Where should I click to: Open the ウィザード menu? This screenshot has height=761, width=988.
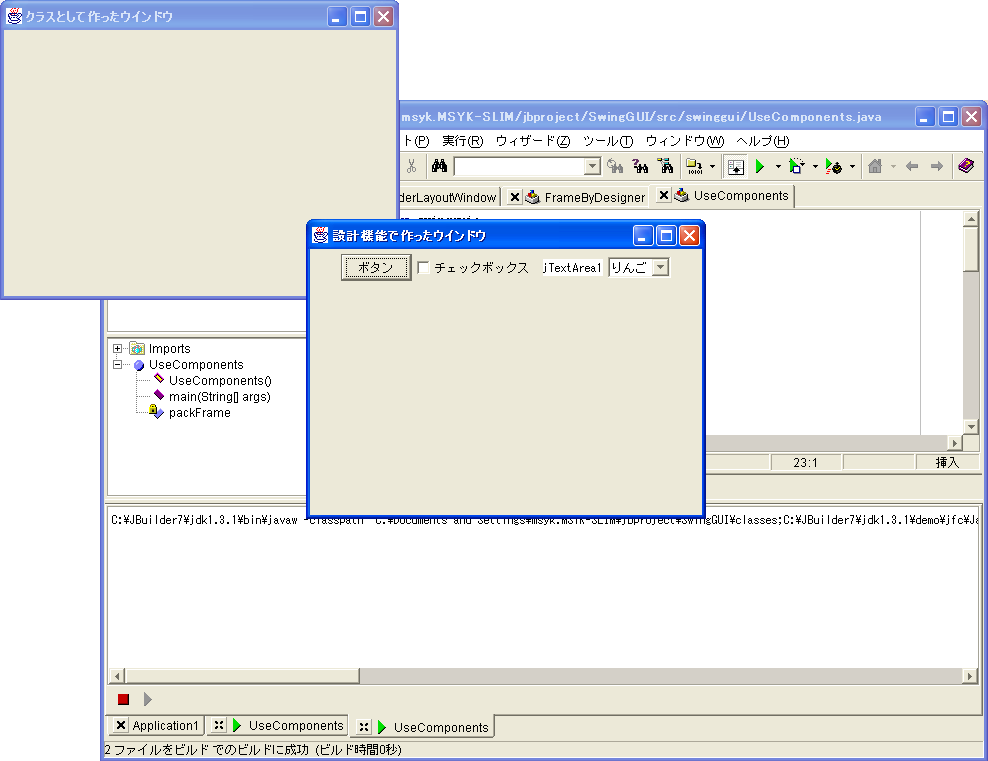tap(532, 141)
